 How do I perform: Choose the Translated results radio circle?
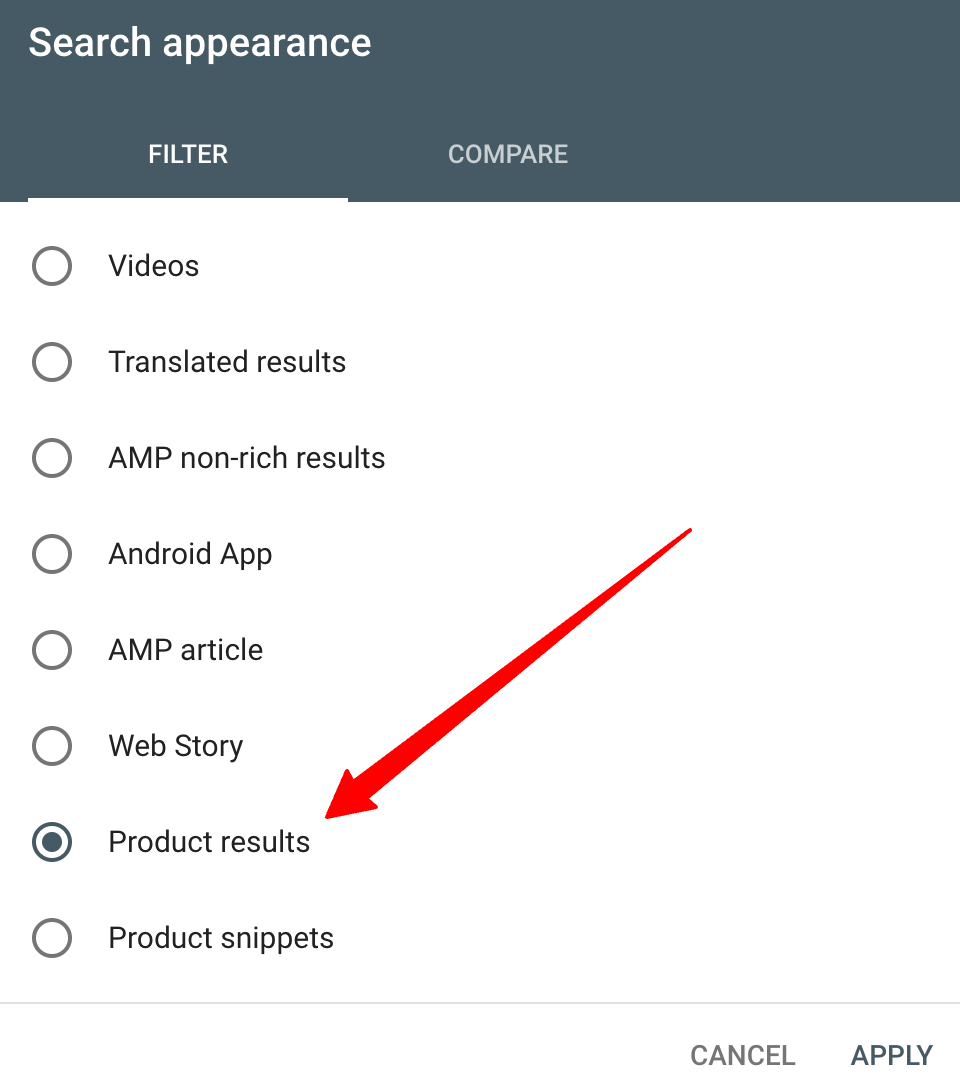click(52, 362)
